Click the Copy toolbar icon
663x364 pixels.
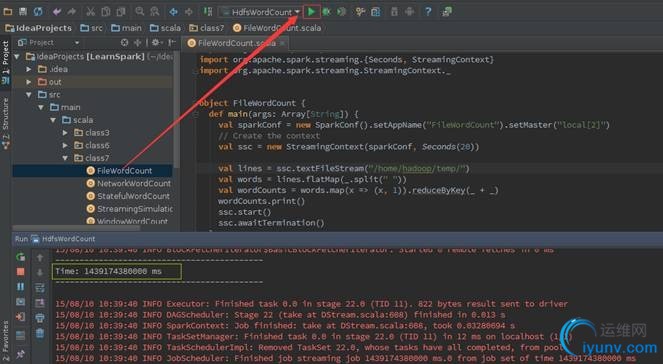point(106,12)
